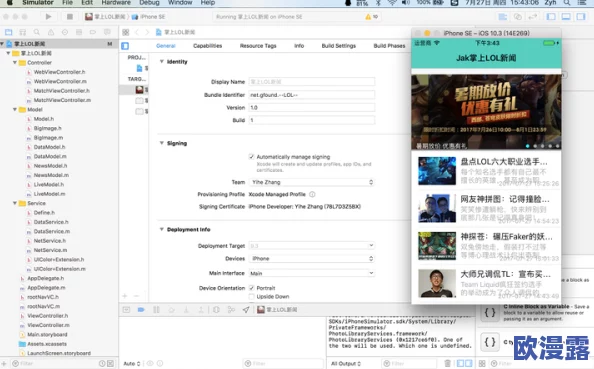Click the simulate location arrow icon

click(x=246, y=310)
